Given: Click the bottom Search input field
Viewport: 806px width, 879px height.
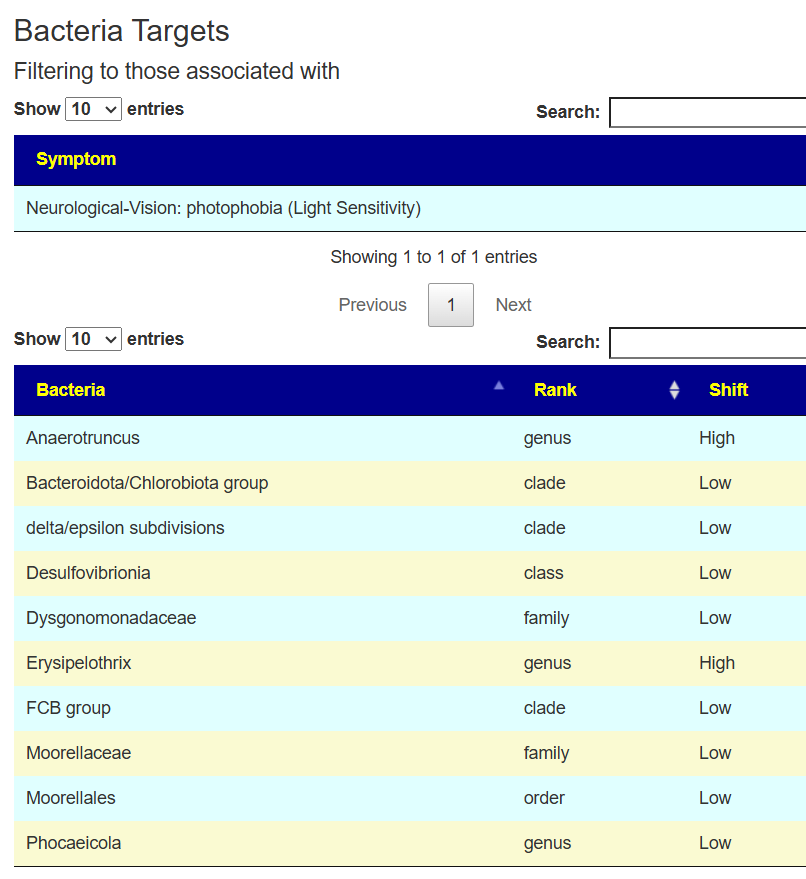Looking at the screenshot, I should 707,342.
